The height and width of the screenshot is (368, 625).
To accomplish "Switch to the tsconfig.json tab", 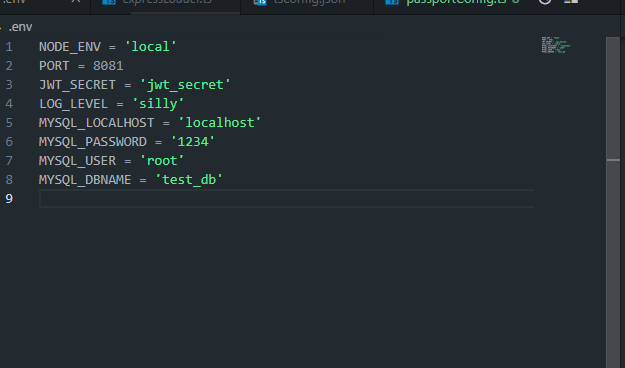I will point(307,4).
